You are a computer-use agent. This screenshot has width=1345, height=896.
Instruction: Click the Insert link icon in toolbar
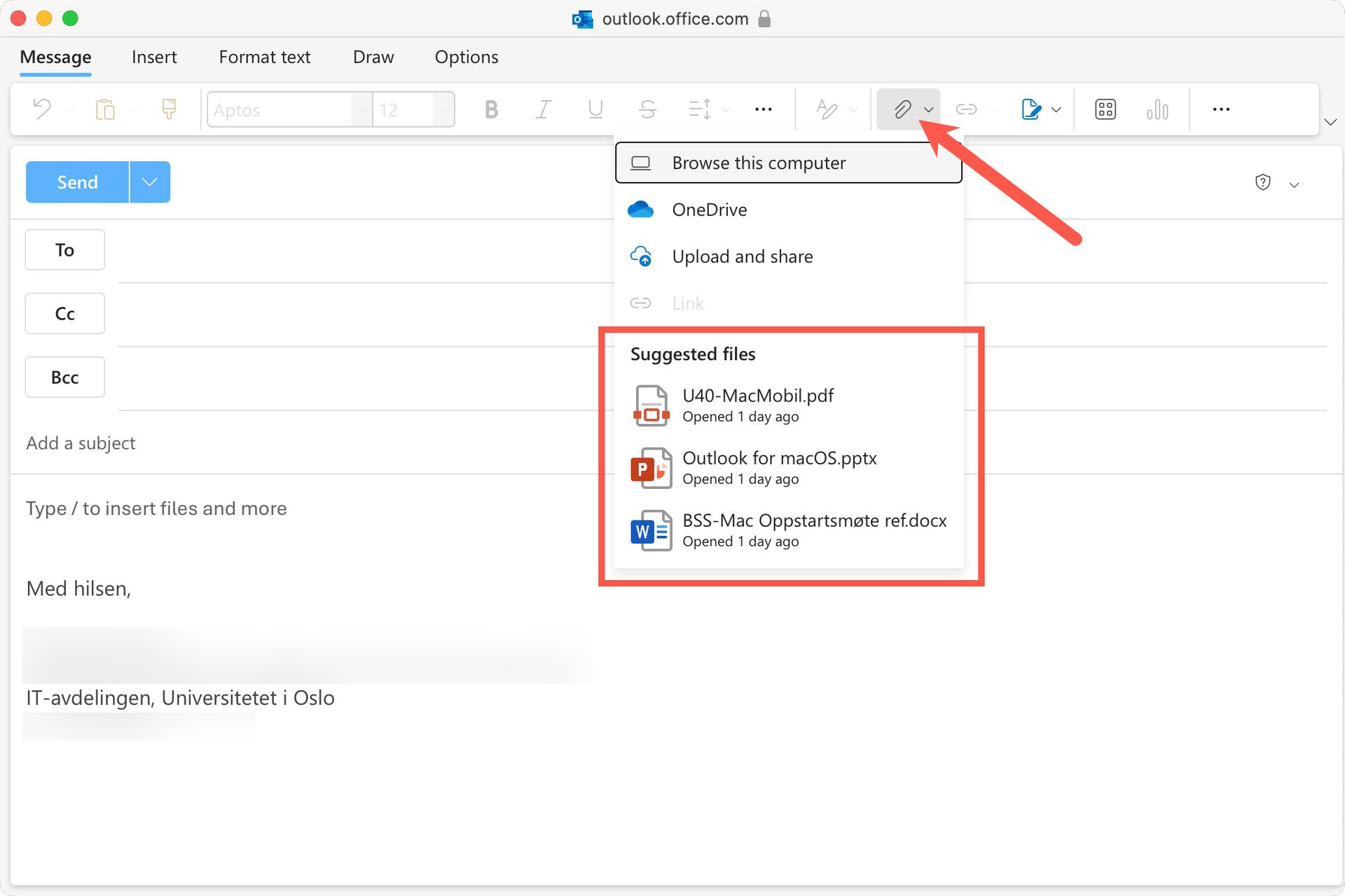click(x=967, y=109)
